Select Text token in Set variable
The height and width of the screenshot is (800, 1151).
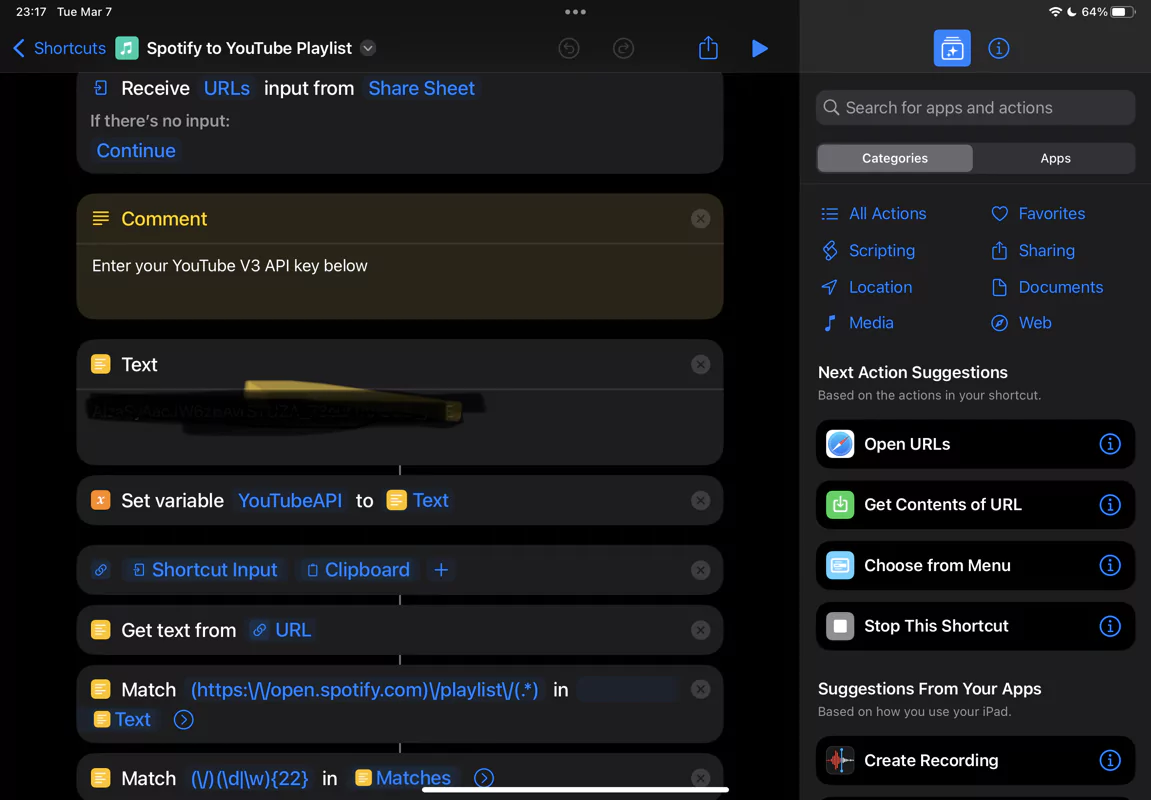point(418,501)
